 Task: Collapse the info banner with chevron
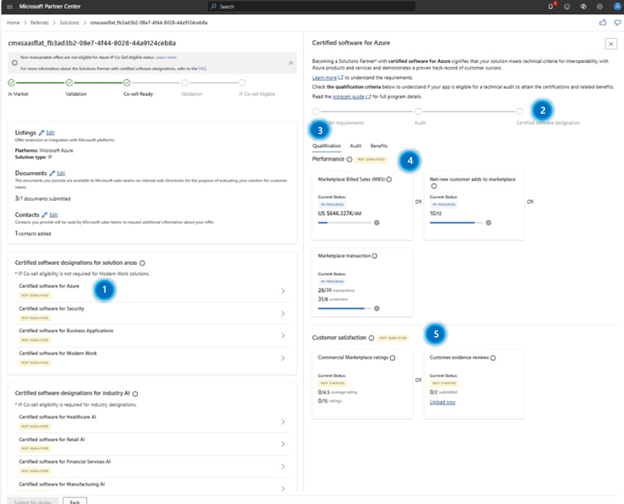(x=291, y=63)
